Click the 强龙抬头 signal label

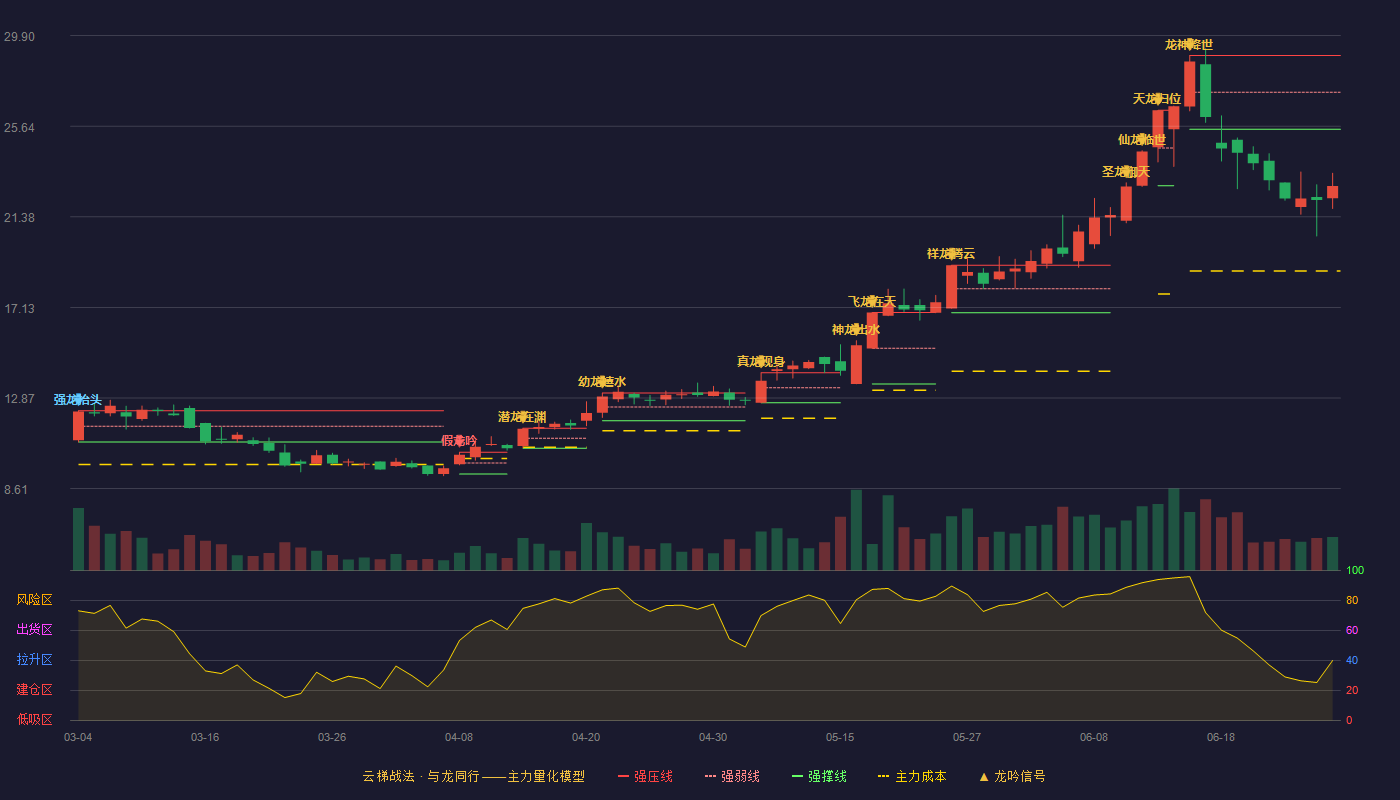click(x=78, y=400)
